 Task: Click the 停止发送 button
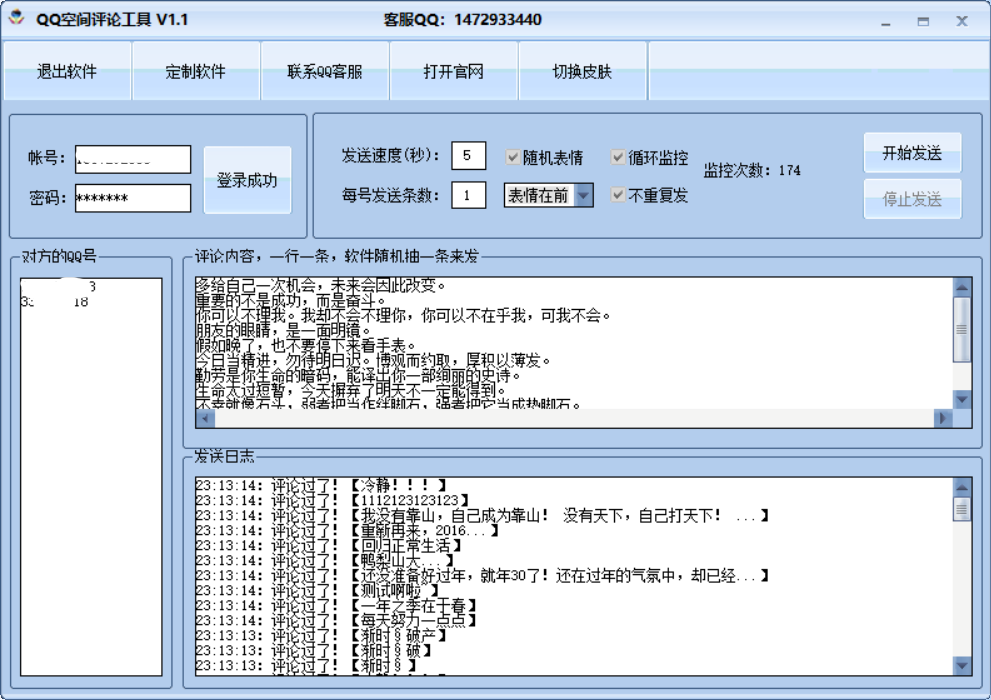tap(912, 199)
